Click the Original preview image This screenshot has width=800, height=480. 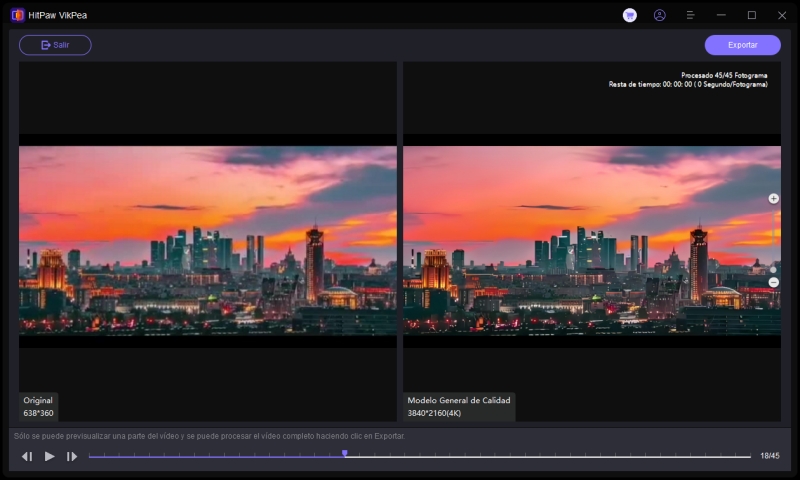(x=208, y=240)
